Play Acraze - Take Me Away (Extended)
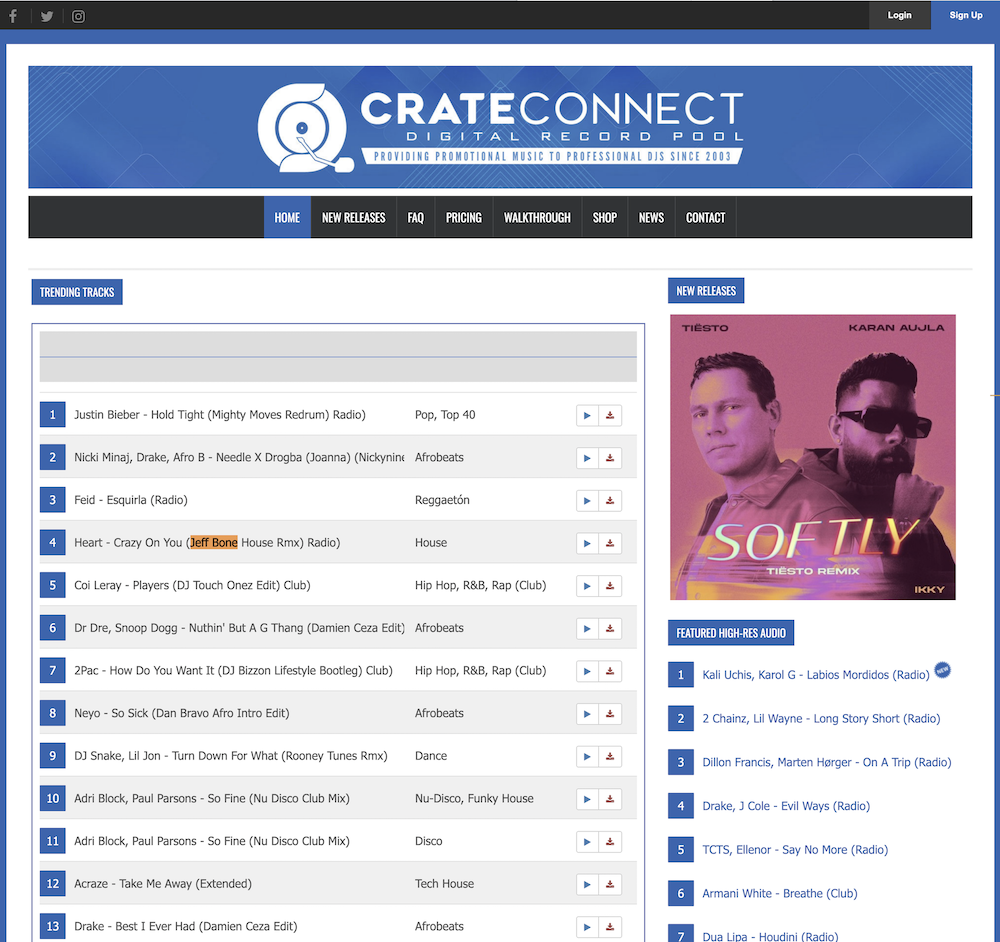The width and height of the screenshot is (1000, 942). pos(587,884)
